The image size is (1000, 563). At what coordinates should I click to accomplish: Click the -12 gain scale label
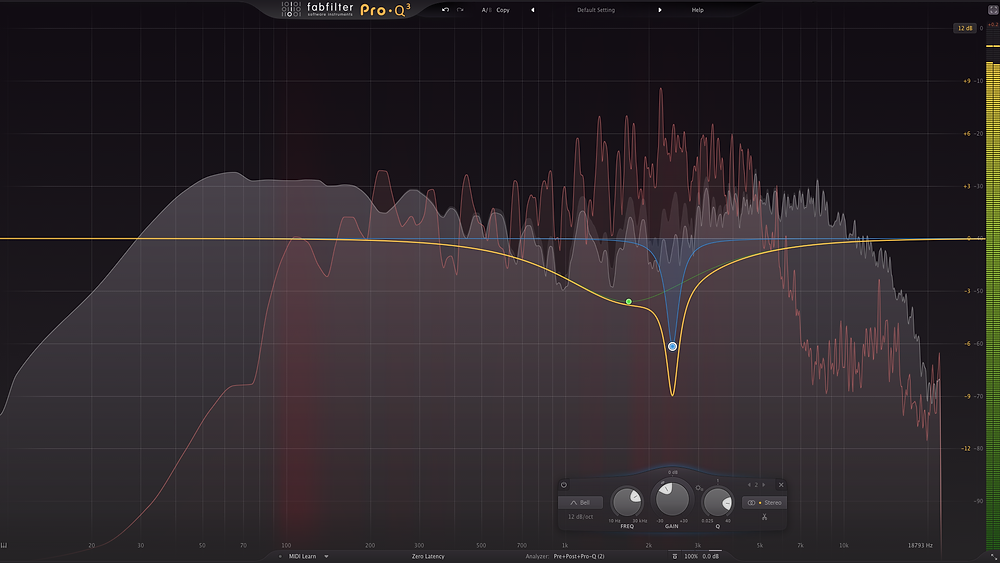coord(966,449)
